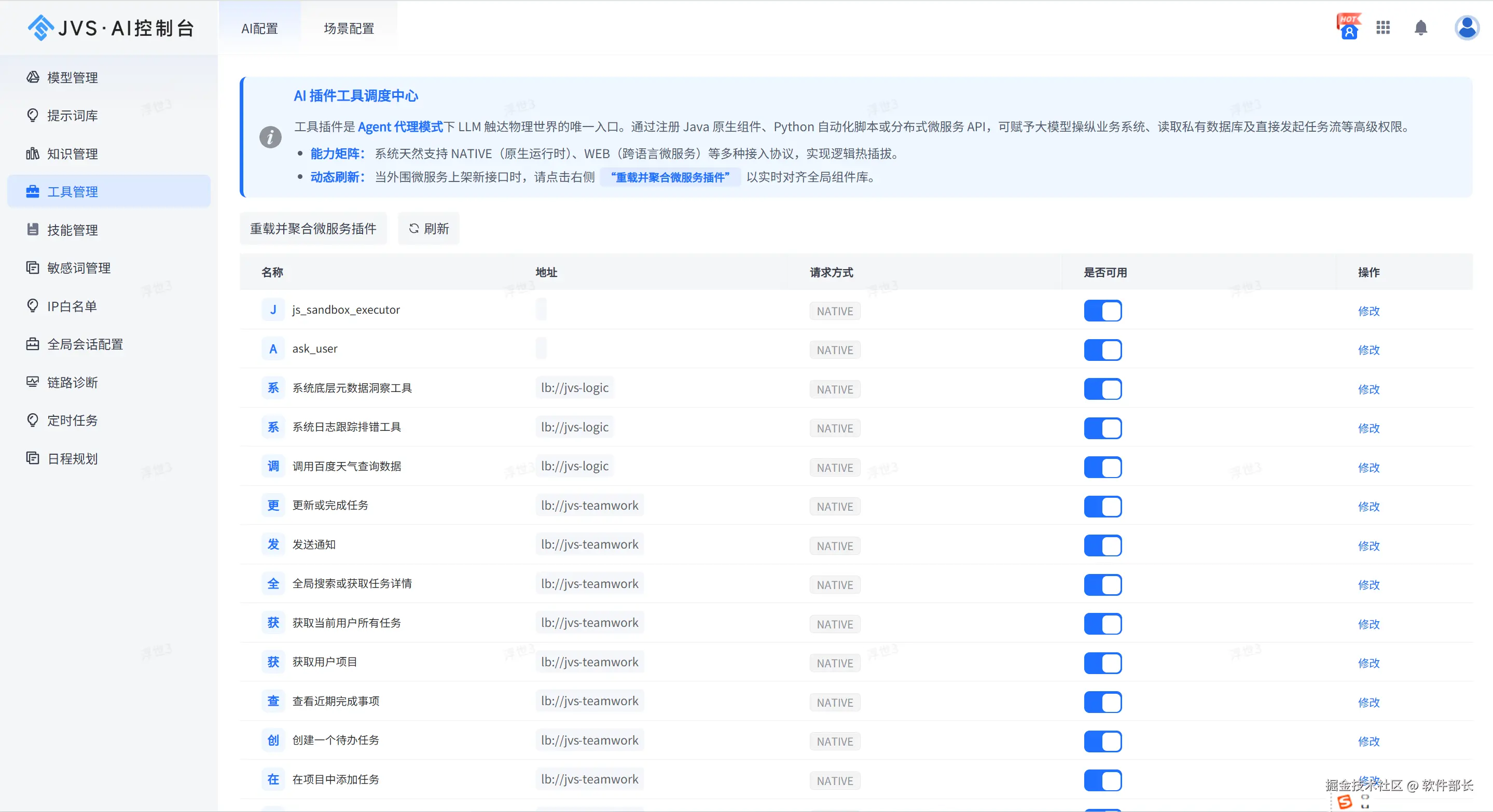Image resolution: width=1493 pixels, height=812 pixels.
Task: Toggle availability for ask_user
Action: (1102, 350)
